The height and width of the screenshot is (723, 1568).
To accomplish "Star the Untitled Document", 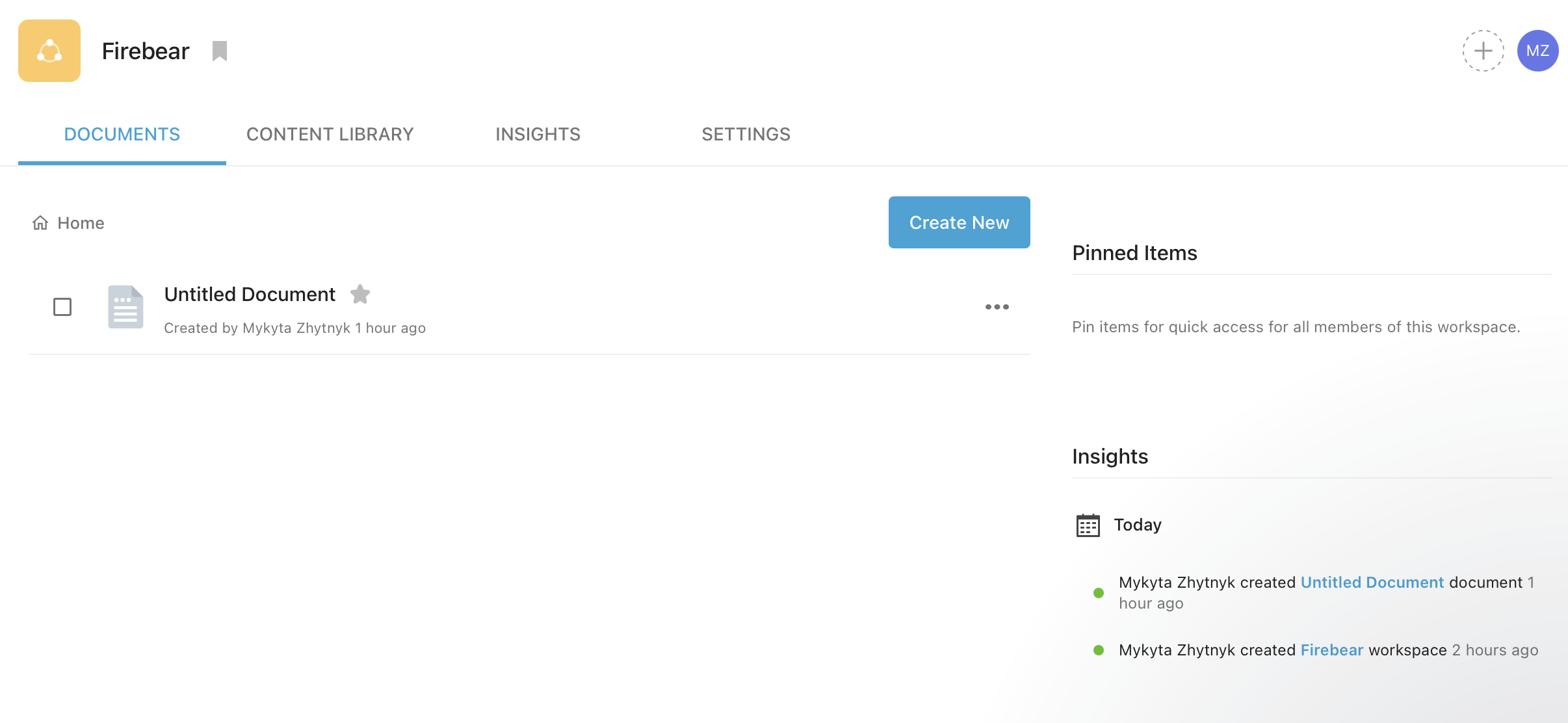I will pos(360,295).
